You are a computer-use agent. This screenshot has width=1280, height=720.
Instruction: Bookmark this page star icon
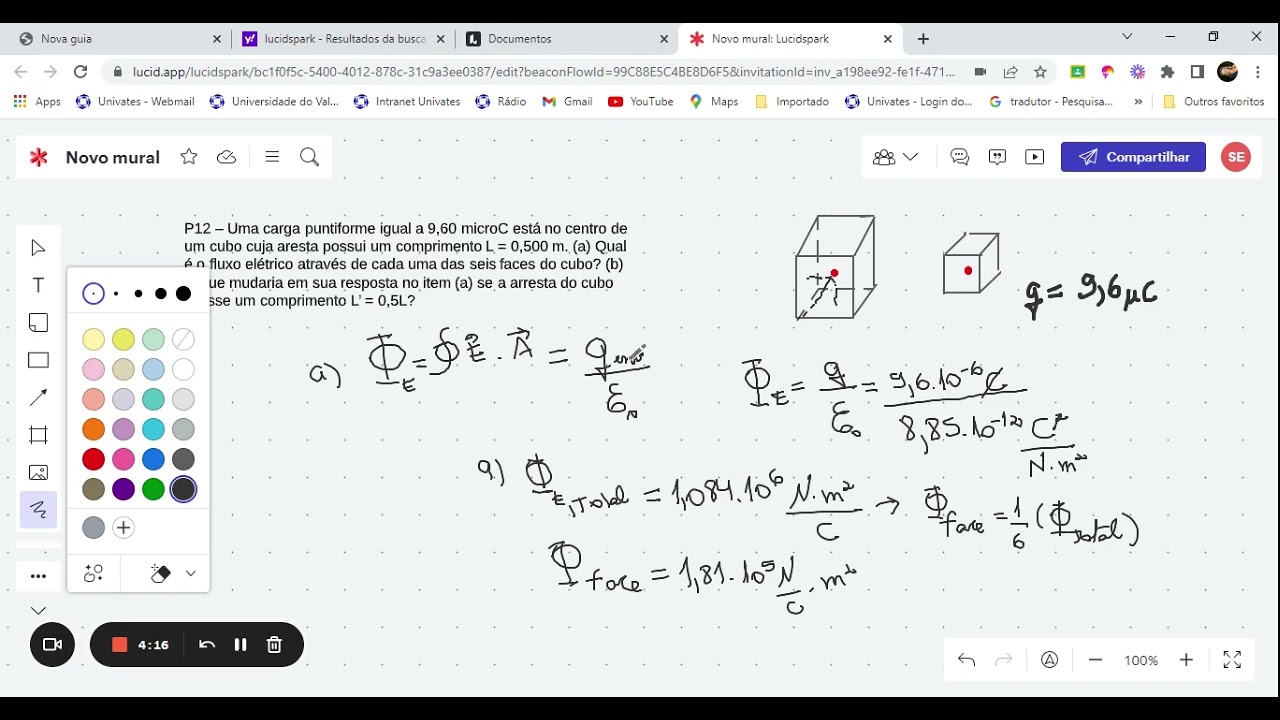click(x=1040, y=72)
